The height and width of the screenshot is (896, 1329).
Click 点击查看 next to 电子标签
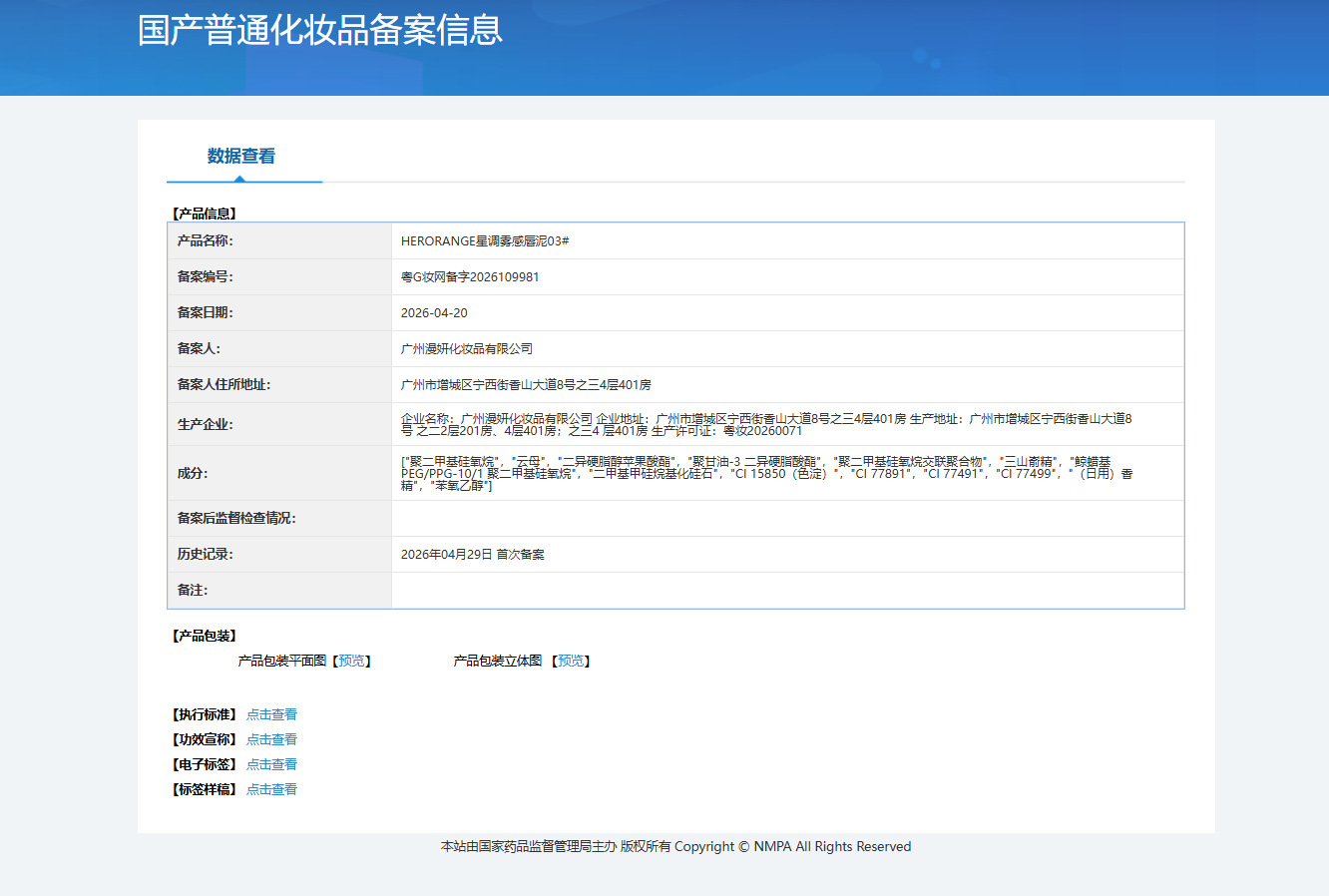271,764
